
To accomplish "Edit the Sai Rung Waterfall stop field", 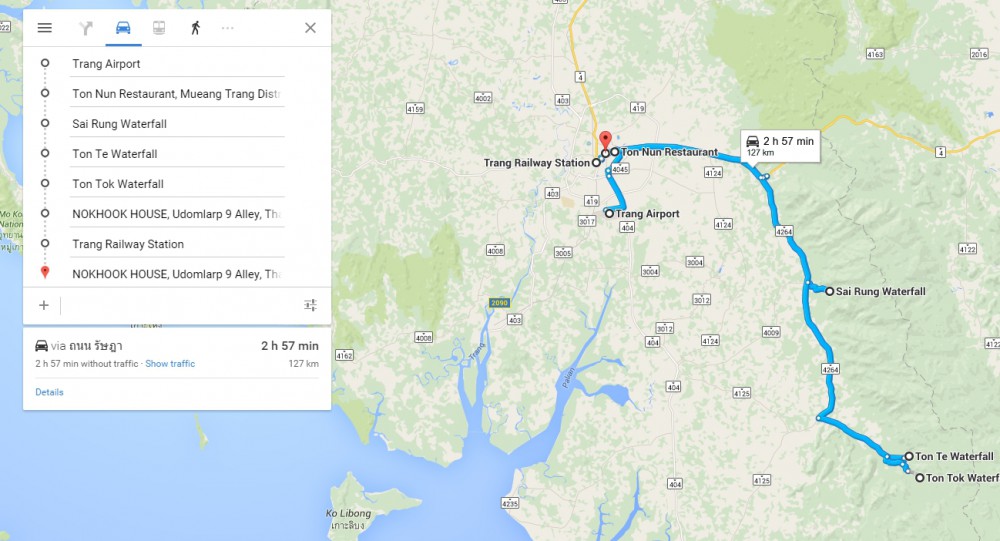I will click(177, 124).
